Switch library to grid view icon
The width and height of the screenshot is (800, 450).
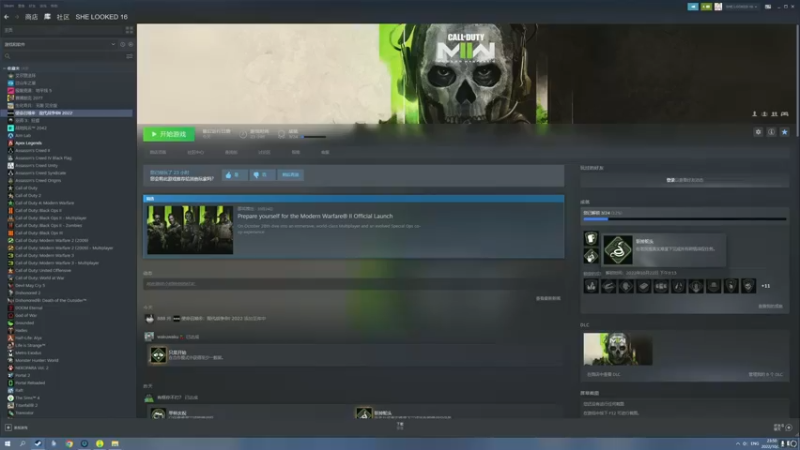[x=129, y=30]
